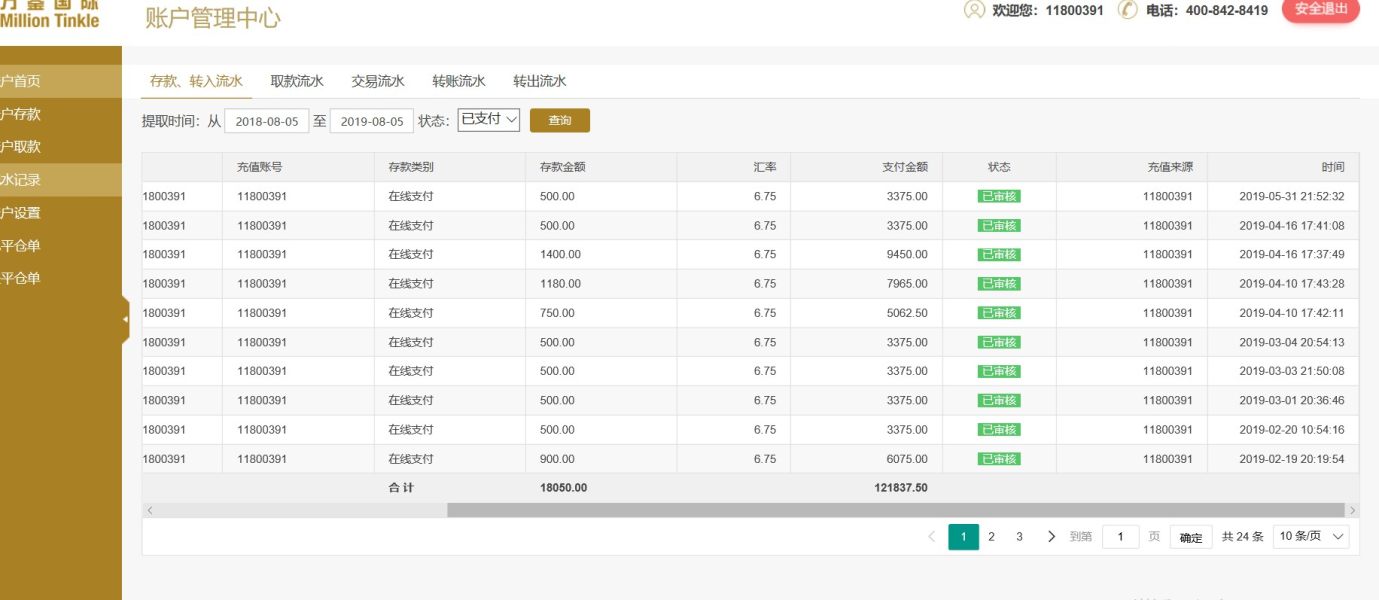Click the 安全退出 logout button

pyautogui.click(x=1320, y=9)
